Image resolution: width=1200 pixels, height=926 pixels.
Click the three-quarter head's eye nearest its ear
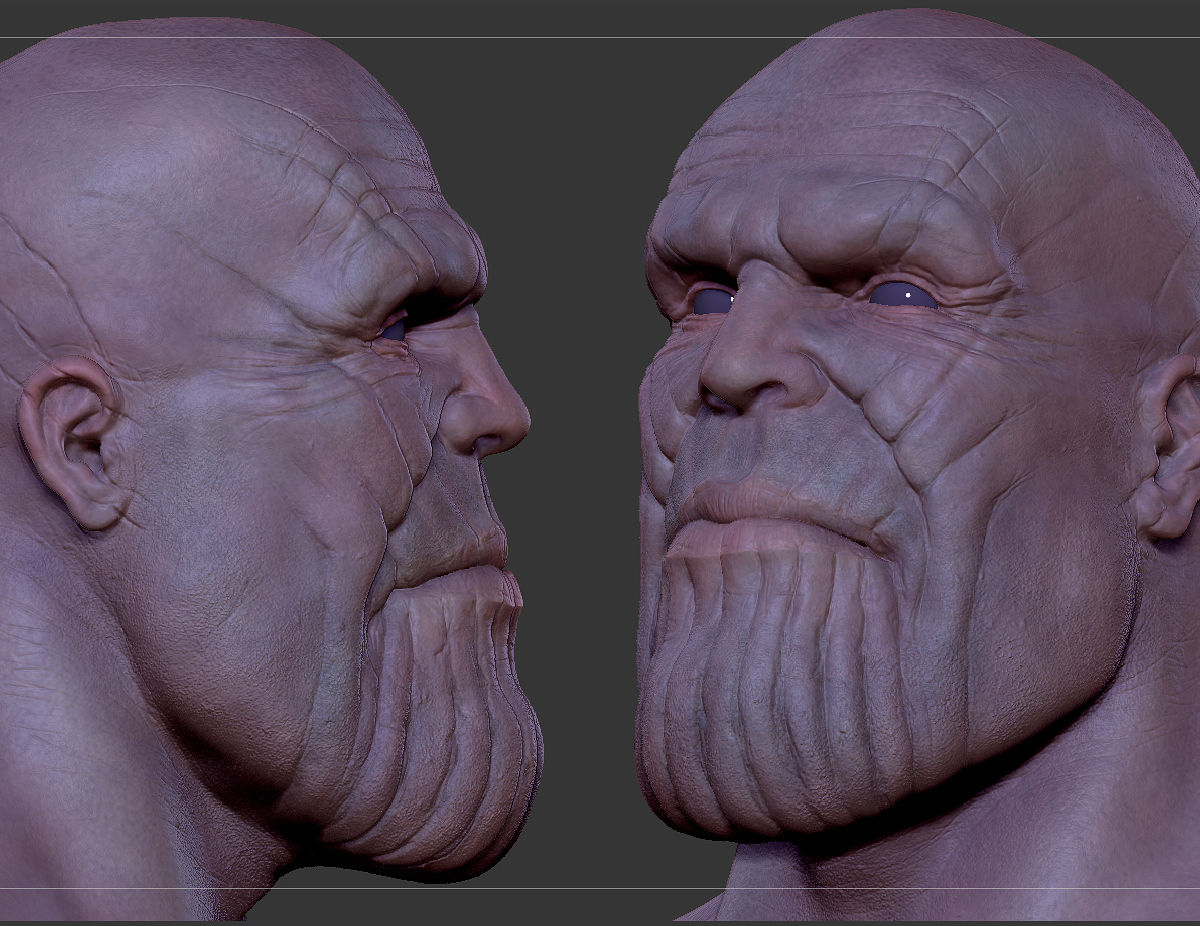[903, 295]
